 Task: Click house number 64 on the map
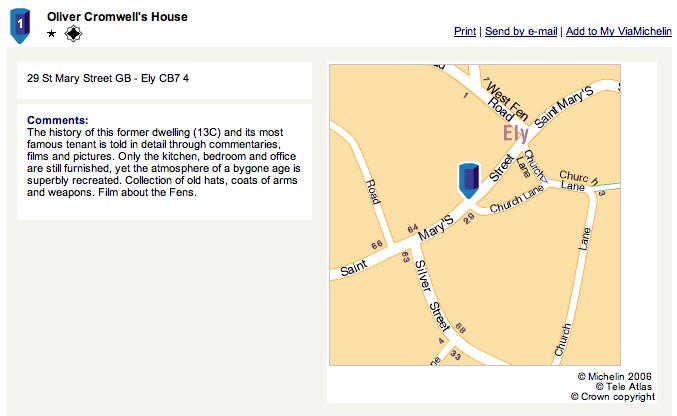[x=413, y=228]
